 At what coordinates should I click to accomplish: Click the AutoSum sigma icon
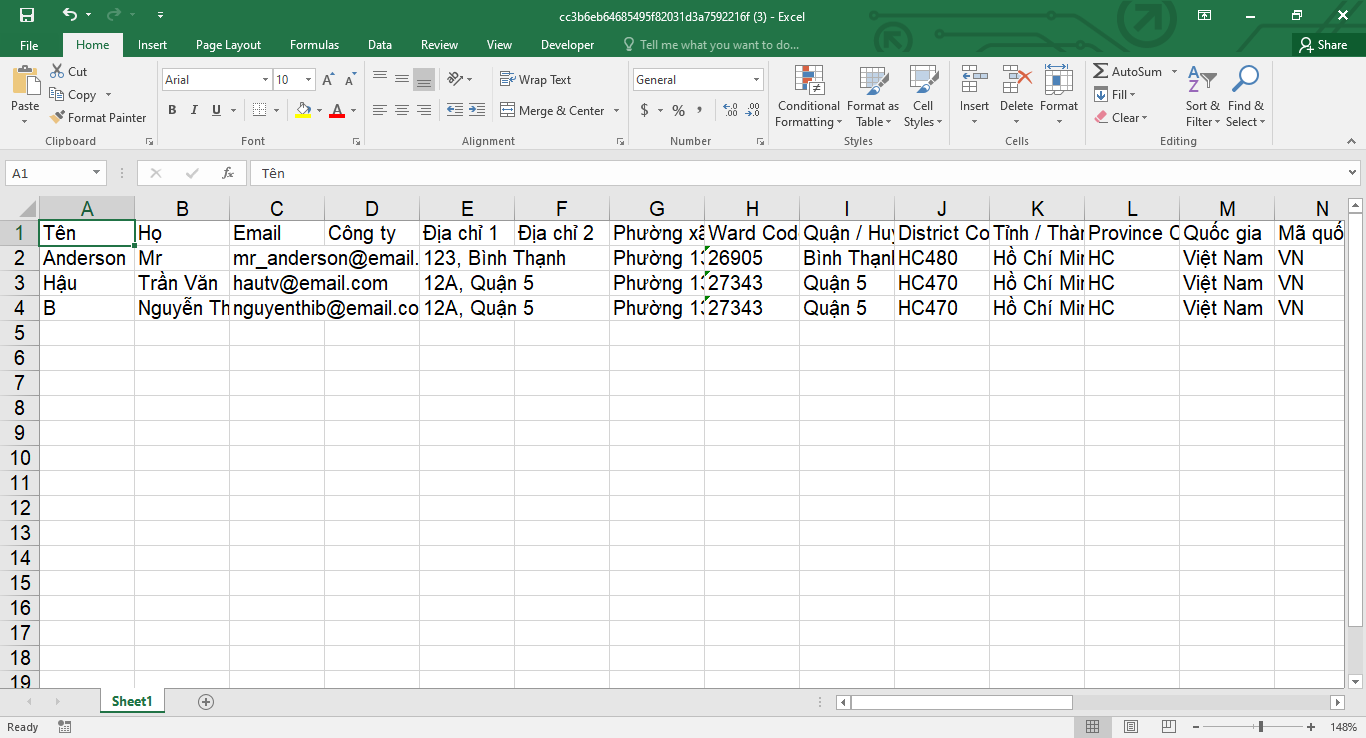point(1101,72)
